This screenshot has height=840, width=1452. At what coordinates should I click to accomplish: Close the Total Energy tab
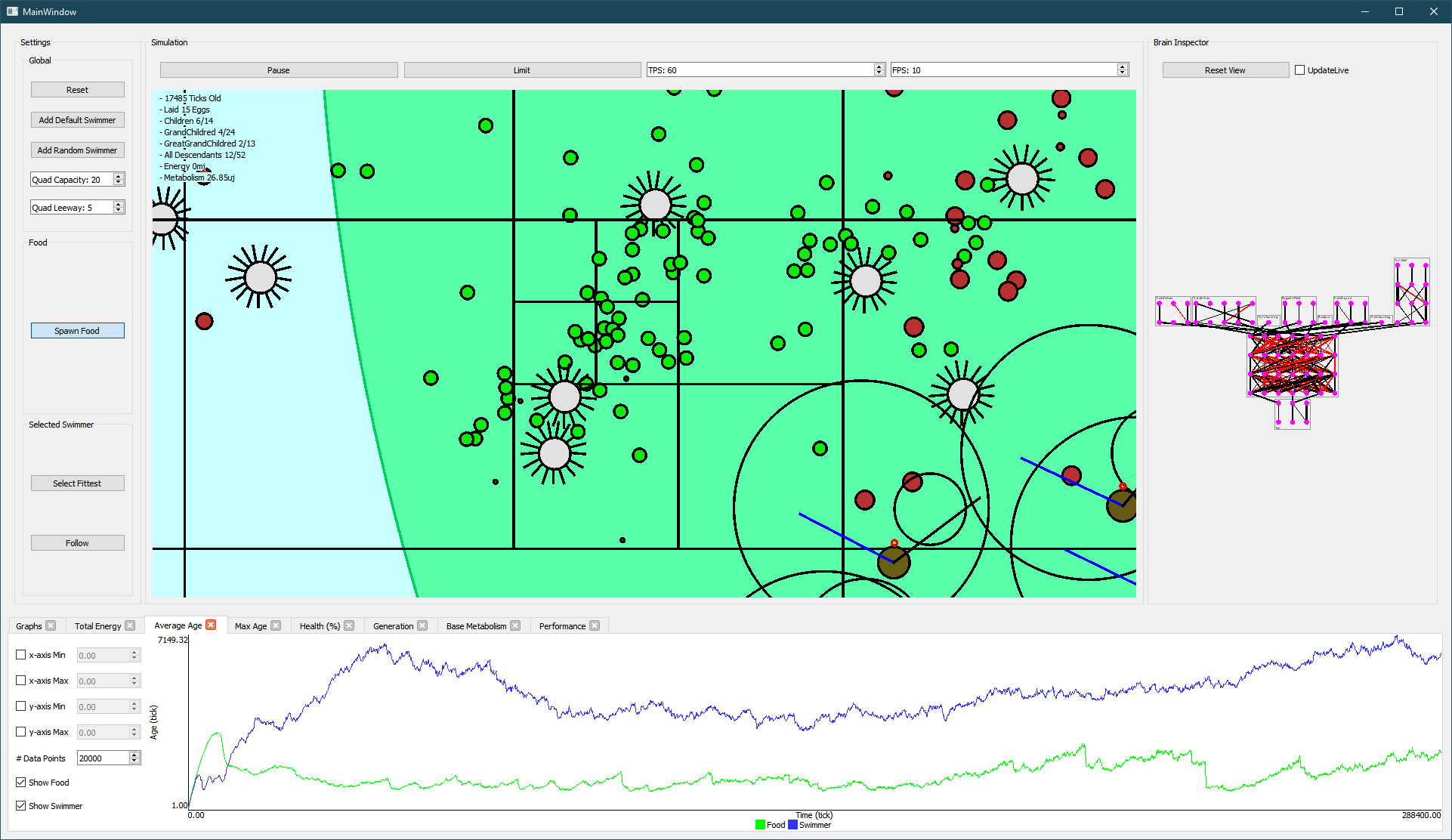[130, 625]
